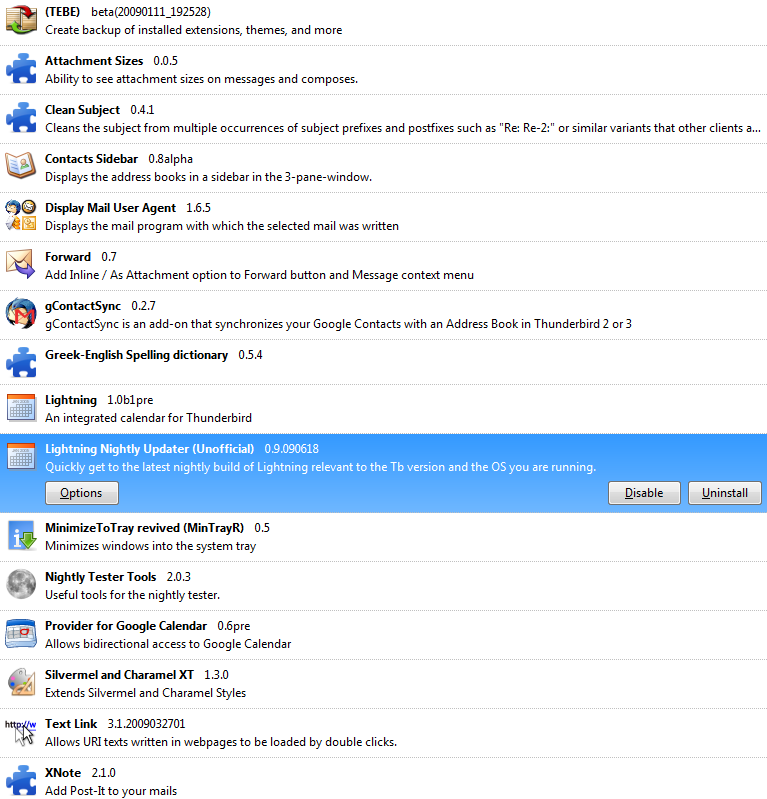Select the Clean Subject extension name
The height and width of the screenshot is (799, 767).
[x=83, y=110]
